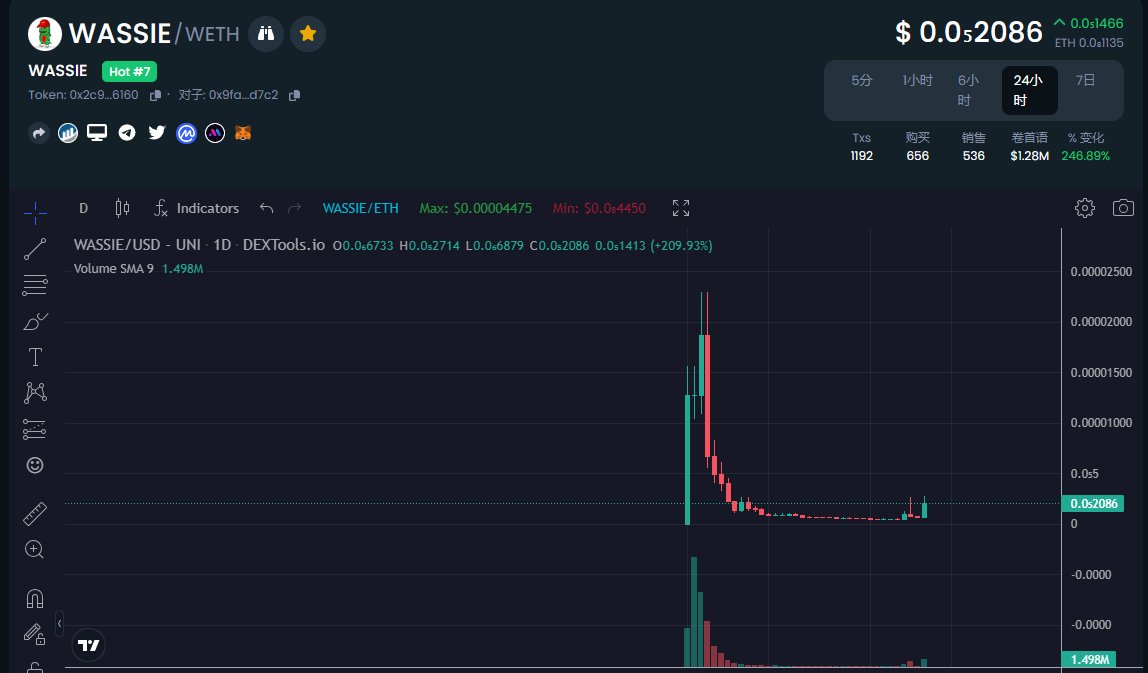Click the 246.89% change value
Screen dimensions: 1148x673
coord(1085,156)
